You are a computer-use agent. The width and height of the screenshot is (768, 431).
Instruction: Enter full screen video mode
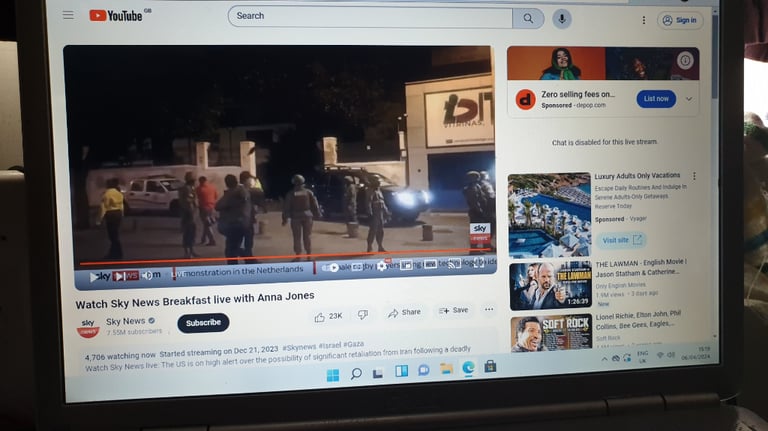(478, 263)
